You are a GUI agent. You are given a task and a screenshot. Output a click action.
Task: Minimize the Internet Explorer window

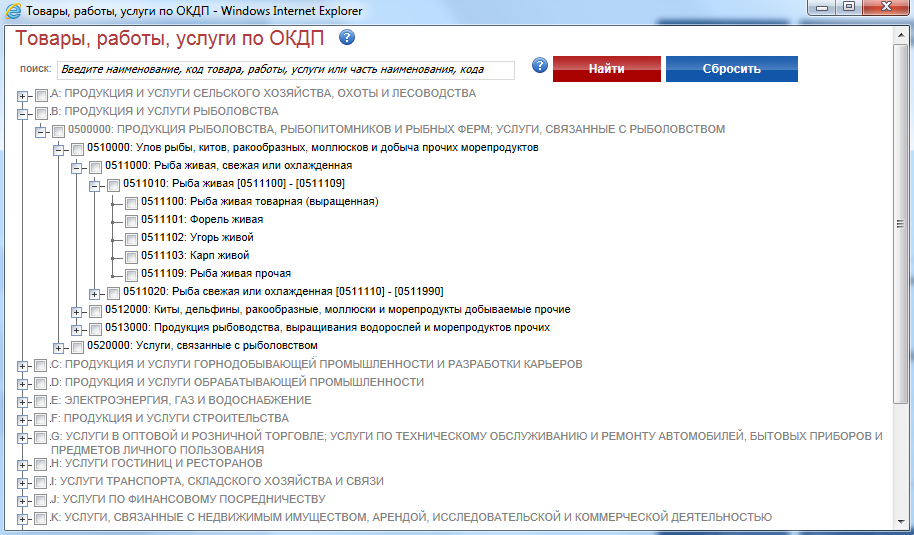822,8
